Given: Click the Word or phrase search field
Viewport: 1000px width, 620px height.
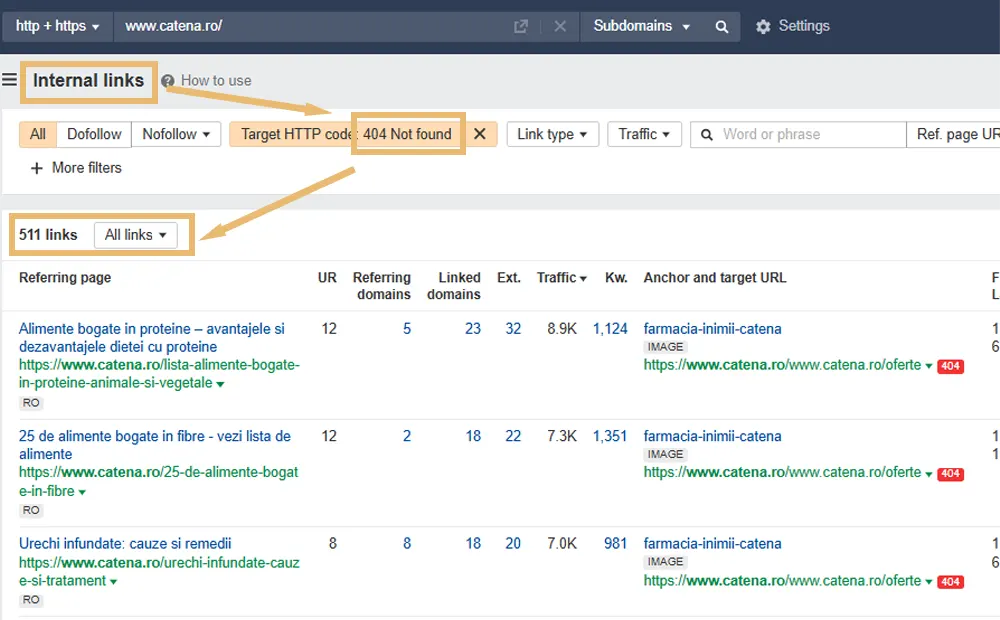Looking at the screenshot, I should pos(795,134).
